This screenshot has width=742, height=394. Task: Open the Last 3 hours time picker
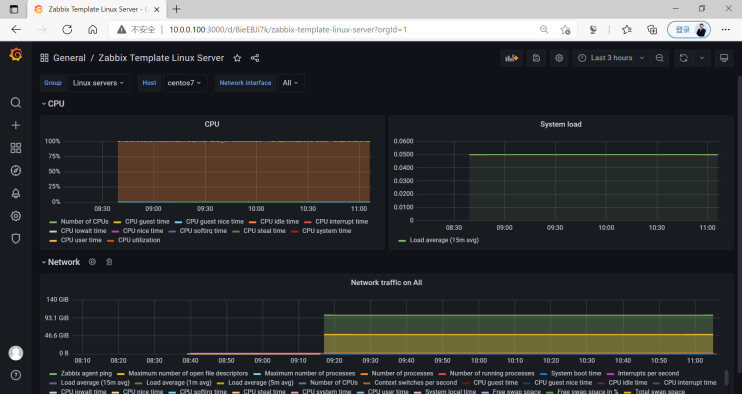tap(611, 58)
